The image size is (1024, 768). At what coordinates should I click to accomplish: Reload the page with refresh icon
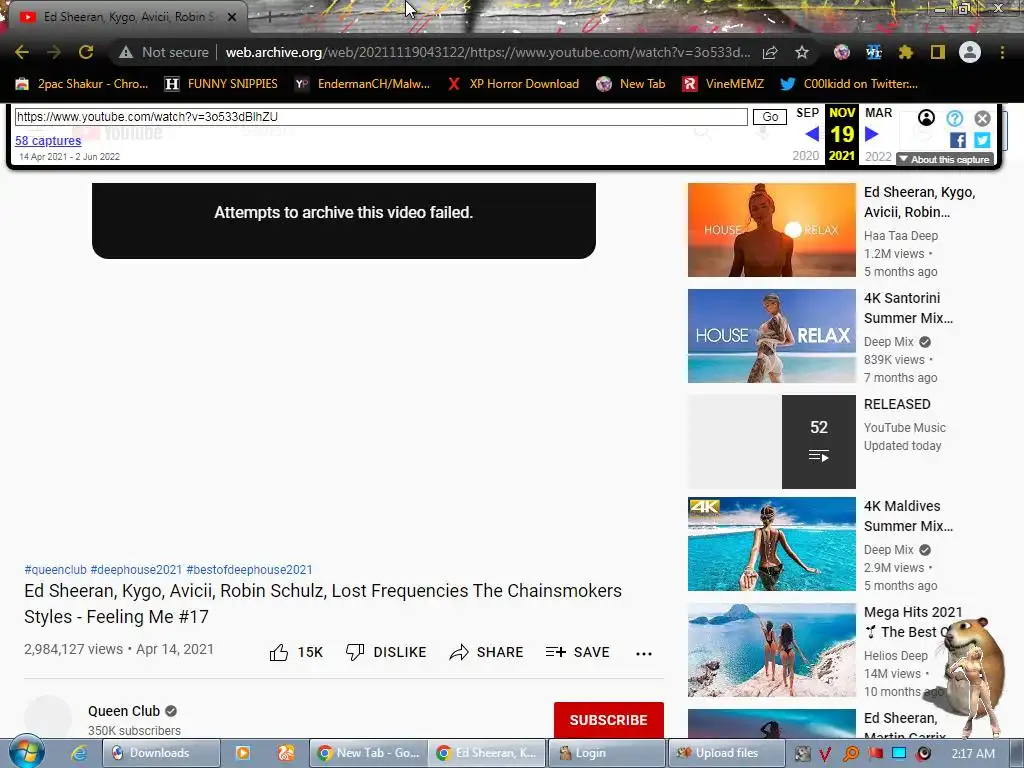click(x=86, y=52)
